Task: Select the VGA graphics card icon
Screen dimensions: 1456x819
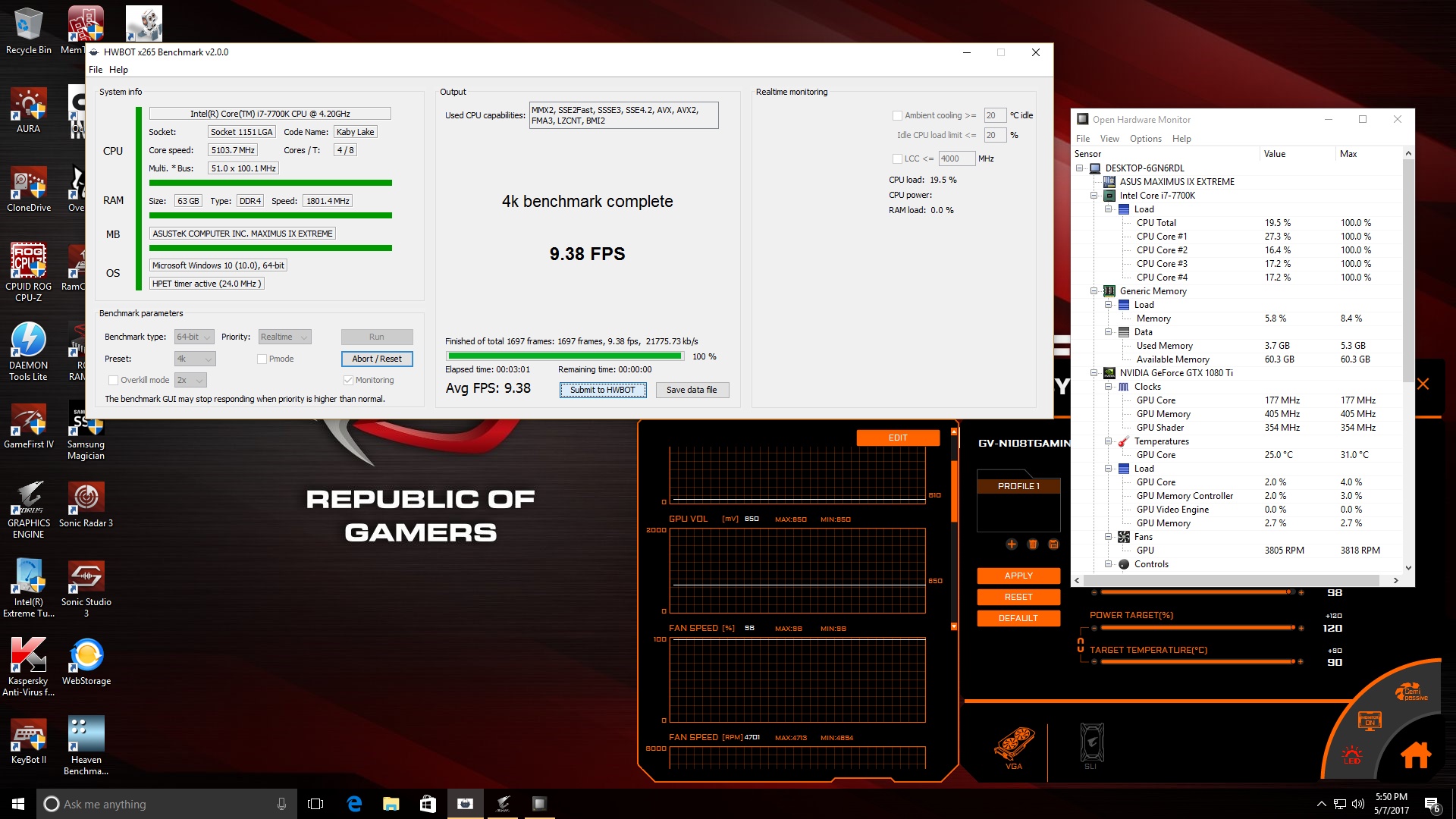Action: click(1014, 747)
